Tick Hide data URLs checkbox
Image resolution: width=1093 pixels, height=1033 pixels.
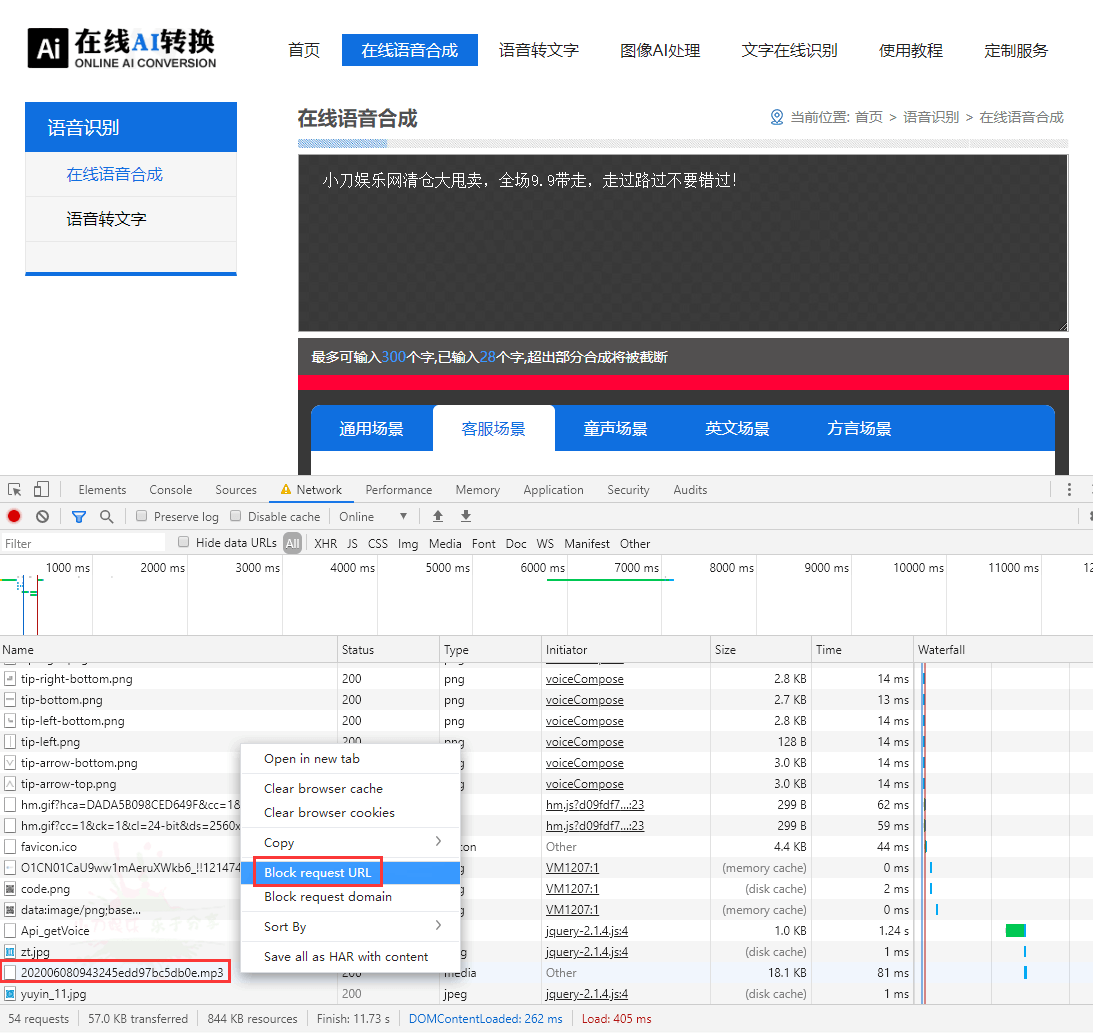tap(184, 543)
